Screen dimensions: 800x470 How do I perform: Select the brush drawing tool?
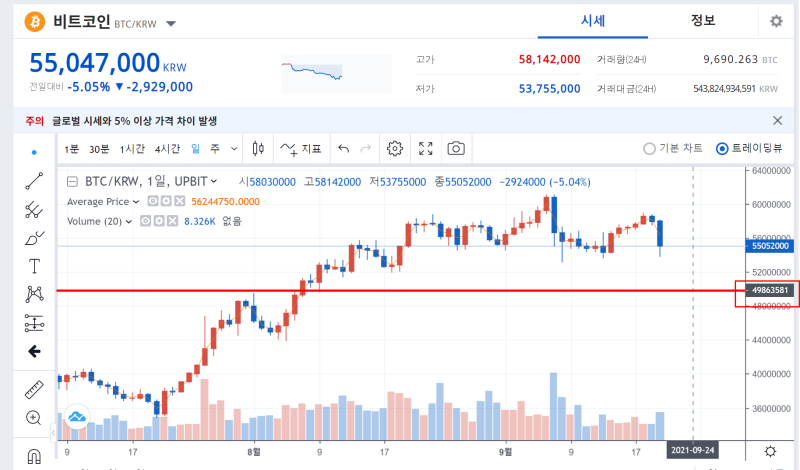point(34,238)
